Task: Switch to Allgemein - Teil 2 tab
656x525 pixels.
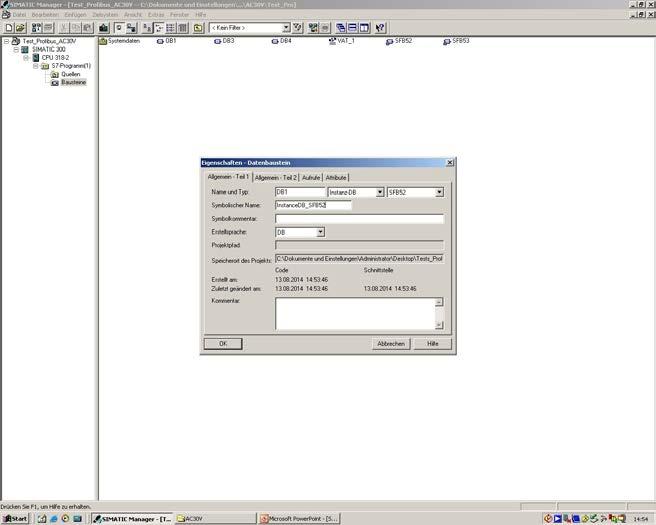Action: click(x=276, y=178)
